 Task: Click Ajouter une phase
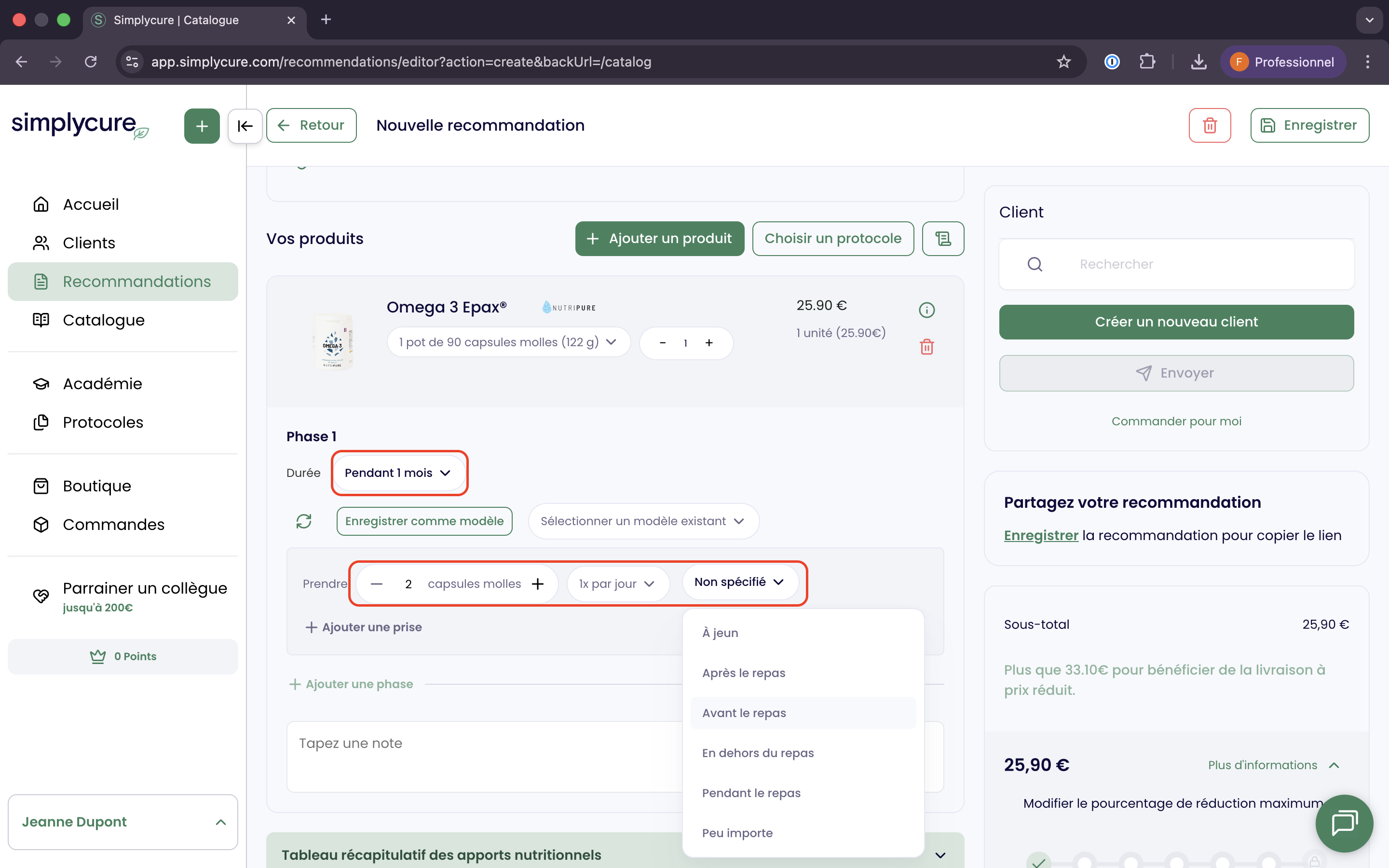point(351,684)
